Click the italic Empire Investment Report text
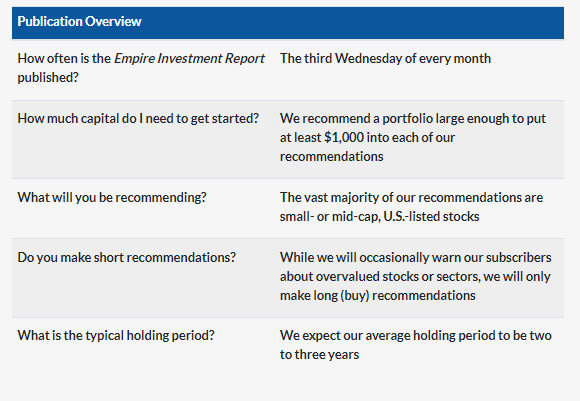 pos(189,58)
